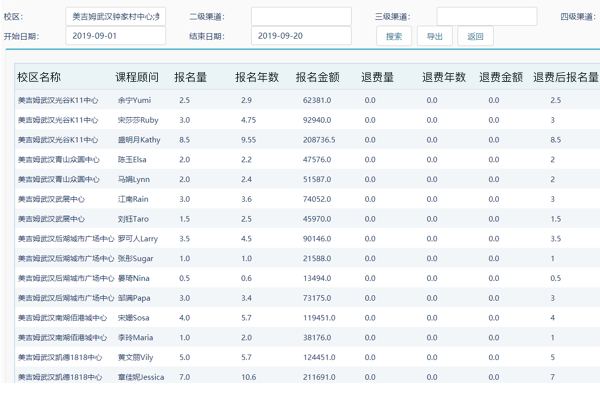Select the row for 余宁Yumi
Viewport: 600px width, 400px height.
[300, 100]
